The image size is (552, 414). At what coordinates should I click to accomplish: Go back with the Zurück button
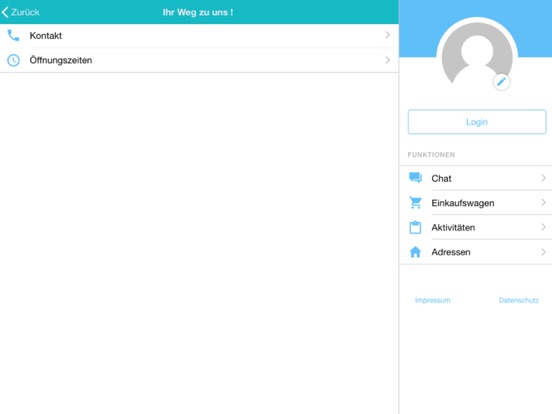[x=20, y=12]
